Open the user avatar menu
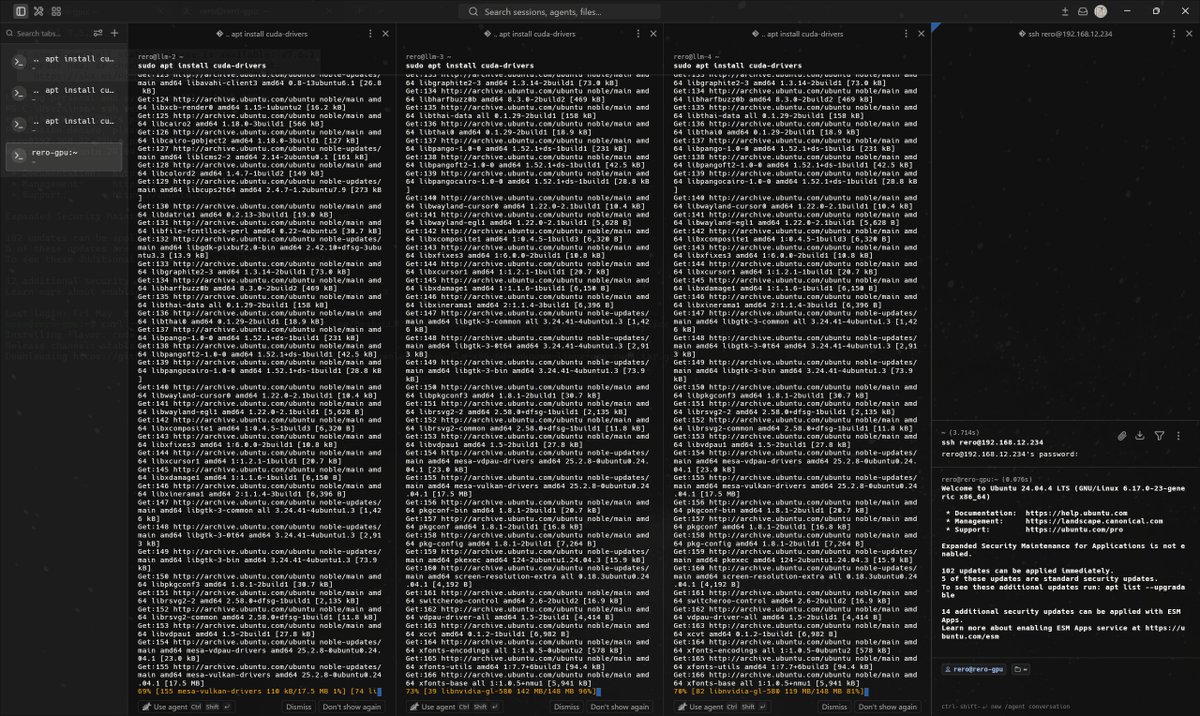Image resolution: width=1200 pixels, height=716 pixels. pyautogui.click(x=1100, y=11)
